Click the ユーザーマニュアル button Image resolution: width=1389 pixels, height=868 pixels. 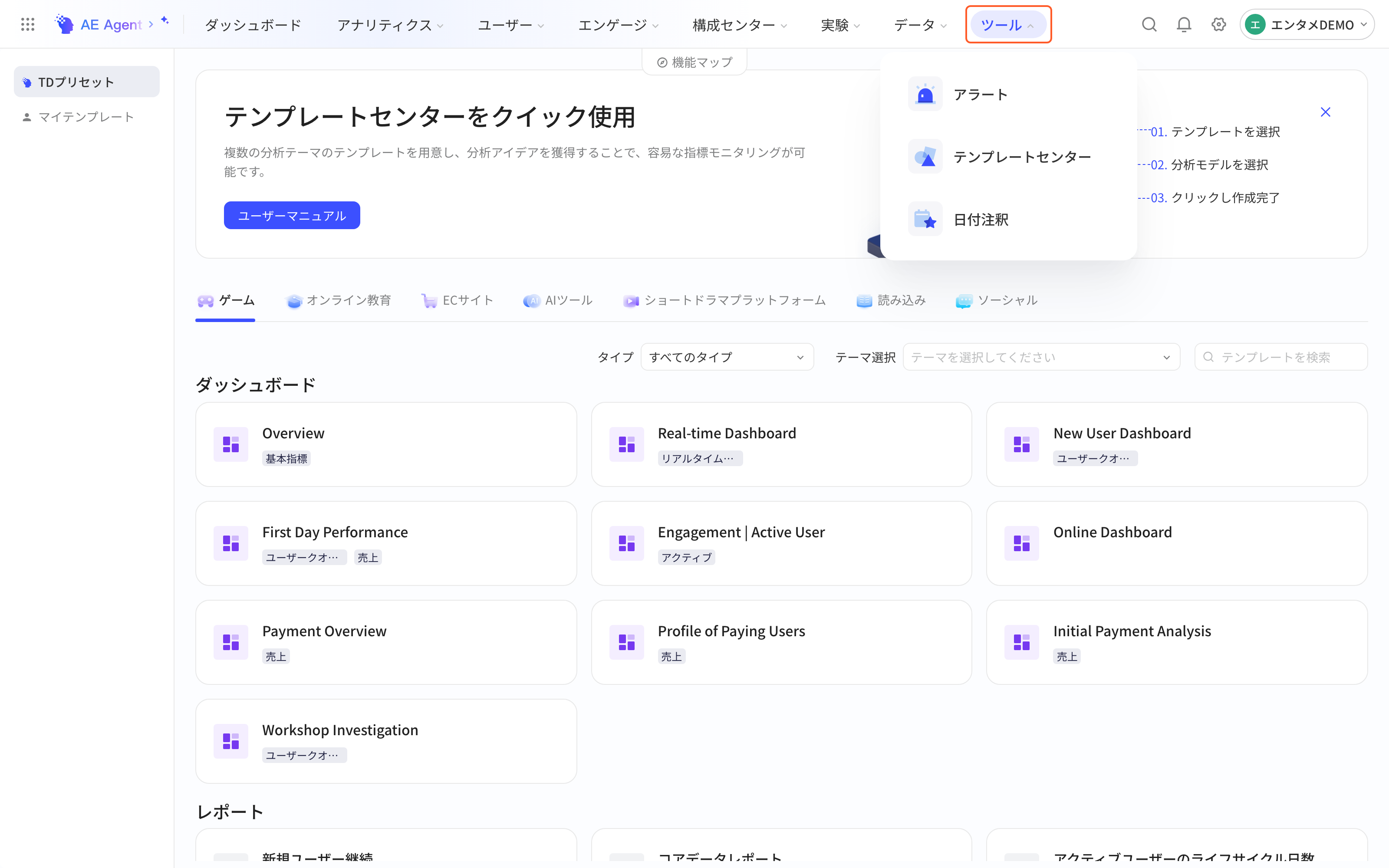pyautogui.click(x=292, y=215)
